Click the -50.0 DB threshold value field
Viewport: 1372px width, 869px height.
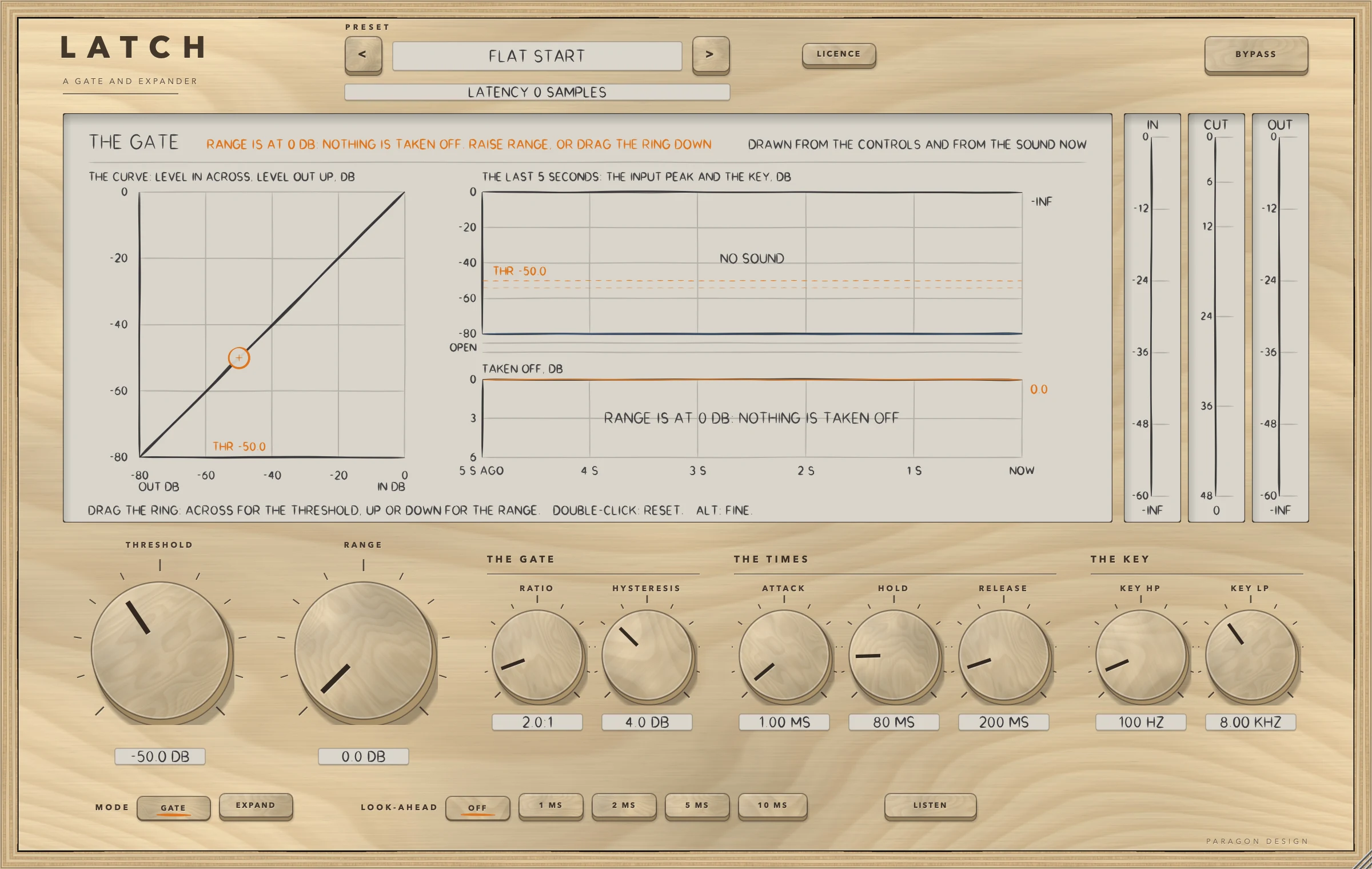[x=160, y=756]
